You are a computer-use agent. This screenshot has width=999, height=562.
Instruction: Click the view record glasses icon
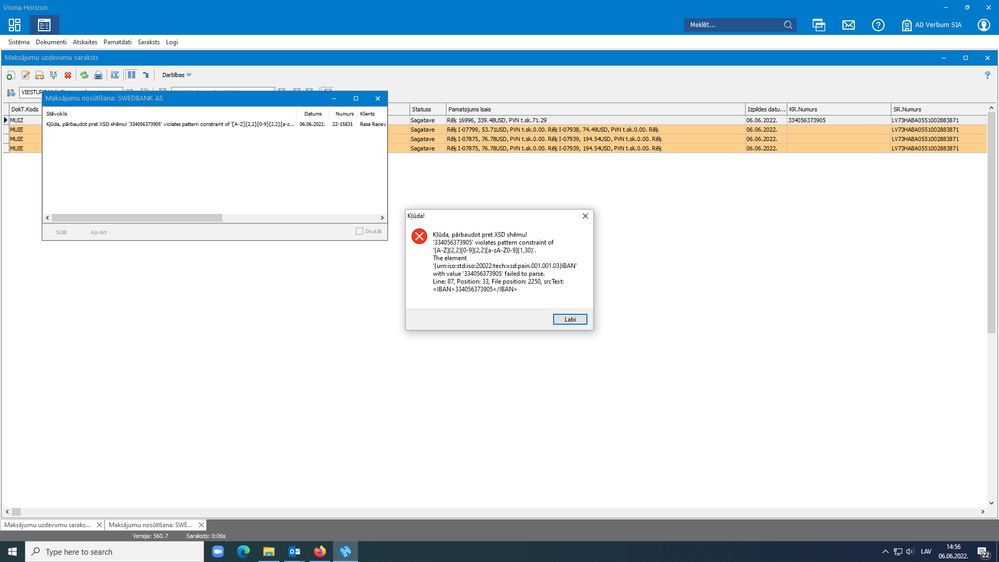pos(40,75)
